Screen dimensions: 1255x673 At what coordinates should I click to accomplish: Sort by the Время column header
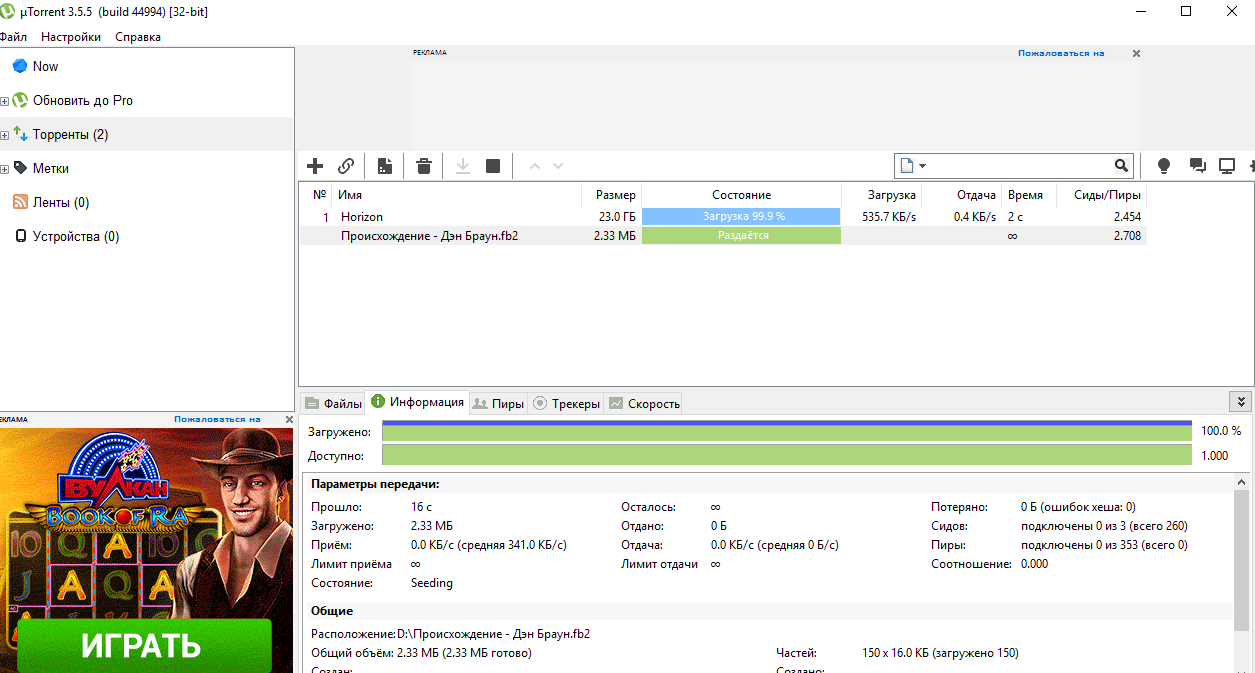[x=1024, y=195]
